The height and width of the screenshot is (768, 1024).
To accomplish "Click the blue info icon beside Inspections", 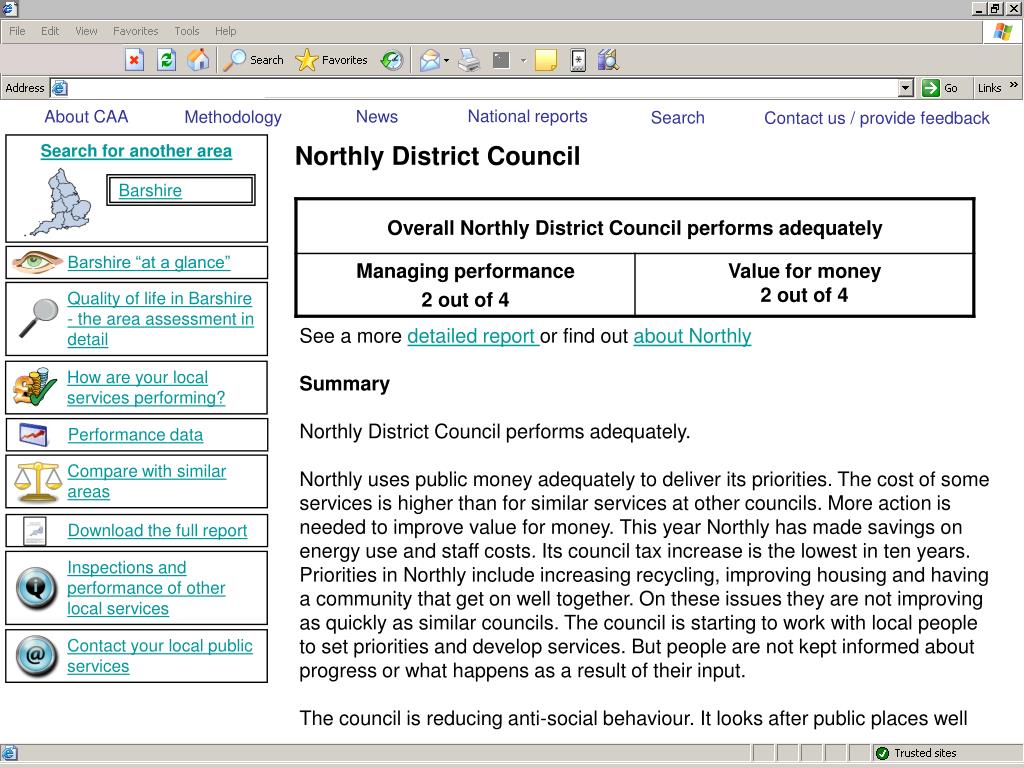I will pos(37,588).
